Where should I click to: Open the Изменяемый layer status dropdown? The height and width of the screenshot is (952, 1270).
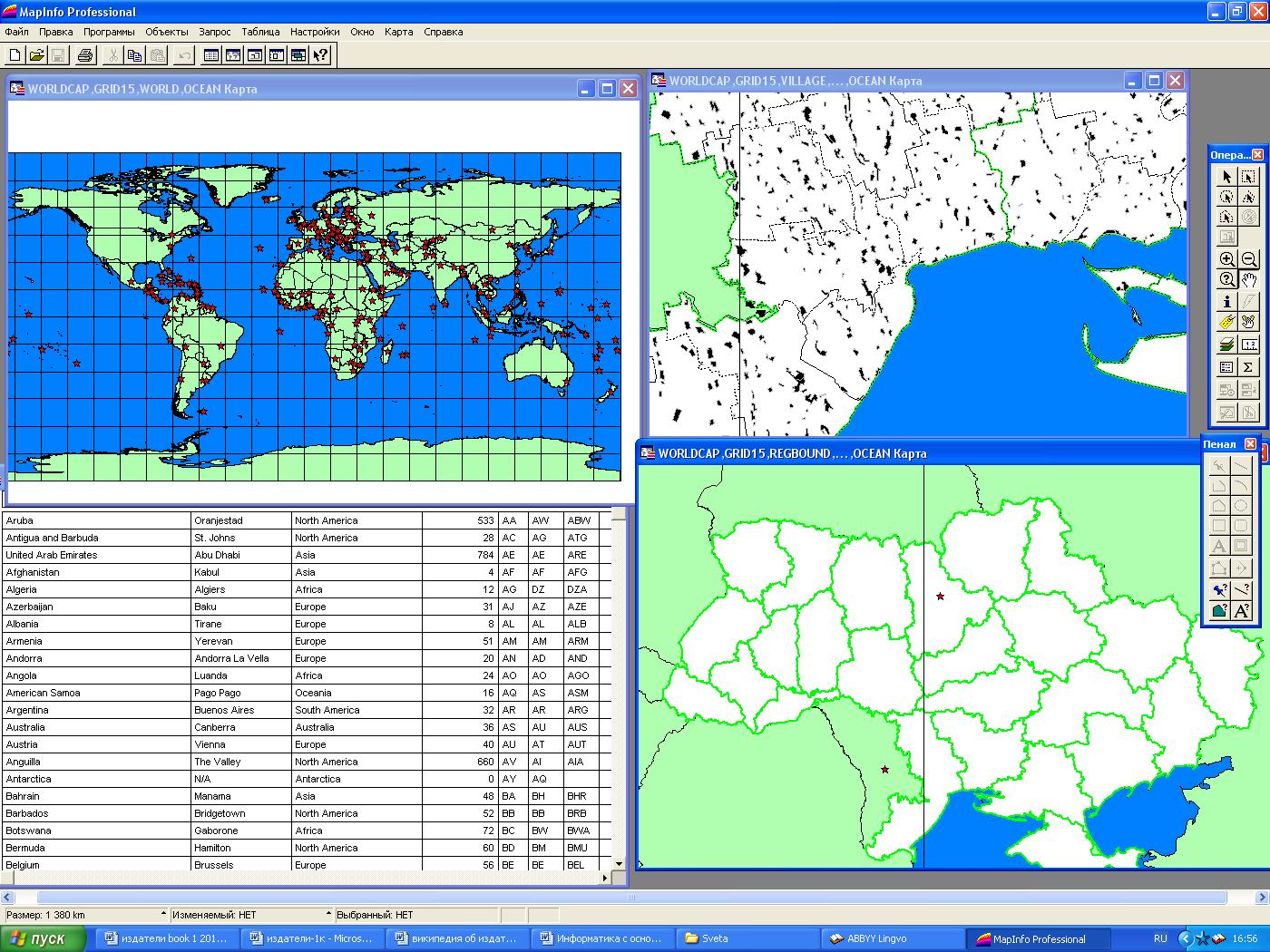coord(328,914)
